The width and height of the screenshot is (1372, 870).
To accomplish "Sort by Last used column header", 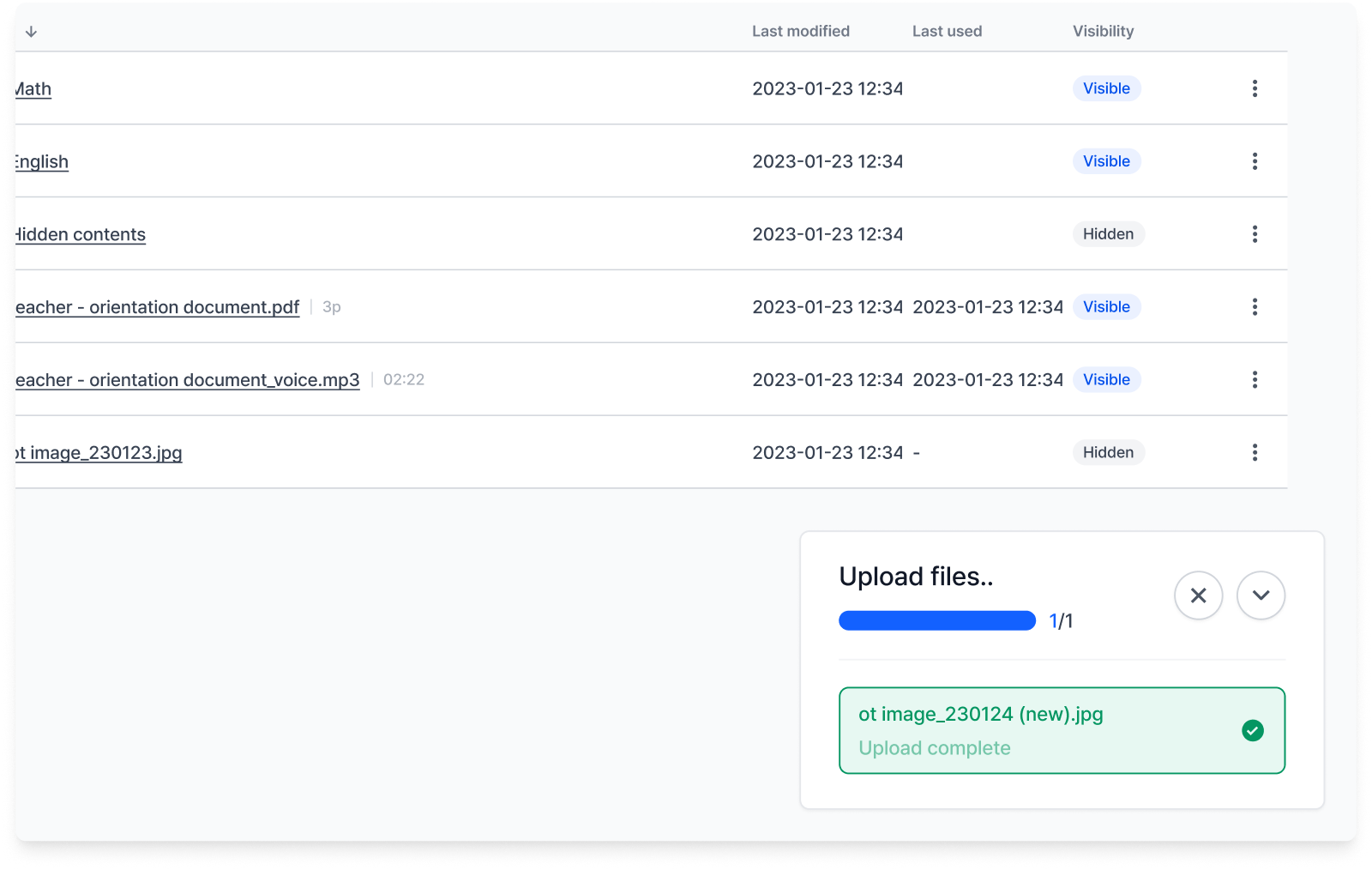I will tap(947, 32).
